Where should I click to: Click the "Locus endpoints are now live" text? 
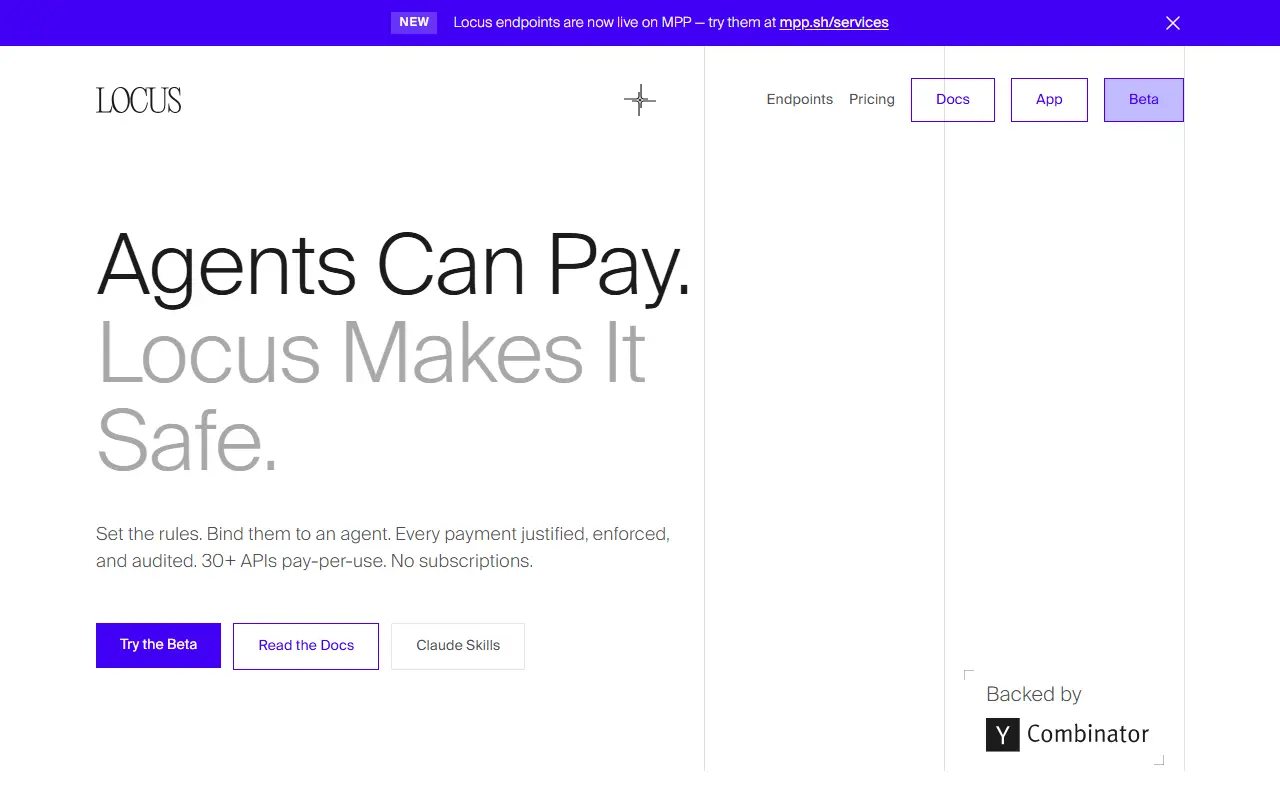[x=671, y=22]
